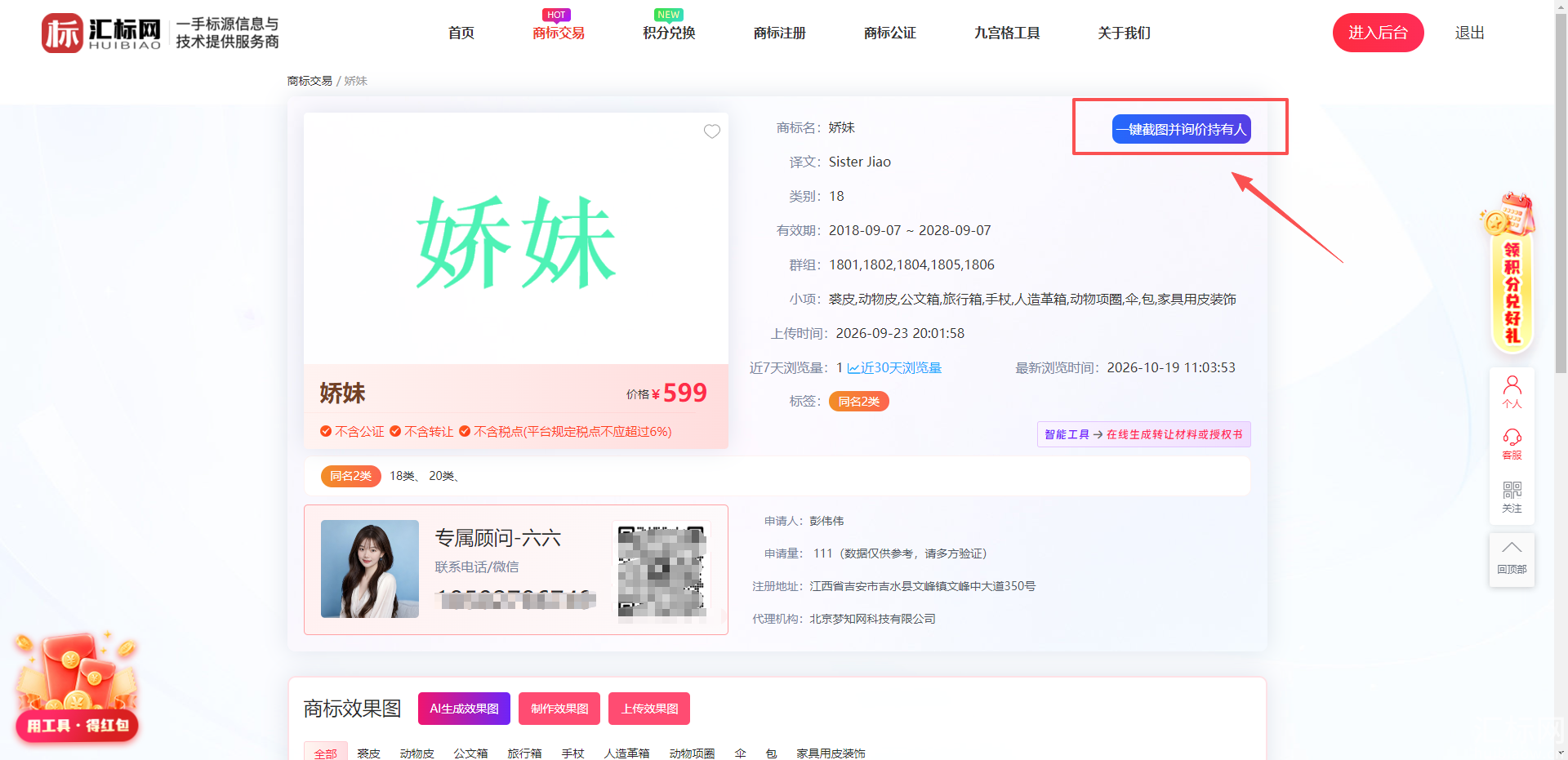
Task: Click the 用工具·得红包 red envelope promo
Action: (76, 687)
